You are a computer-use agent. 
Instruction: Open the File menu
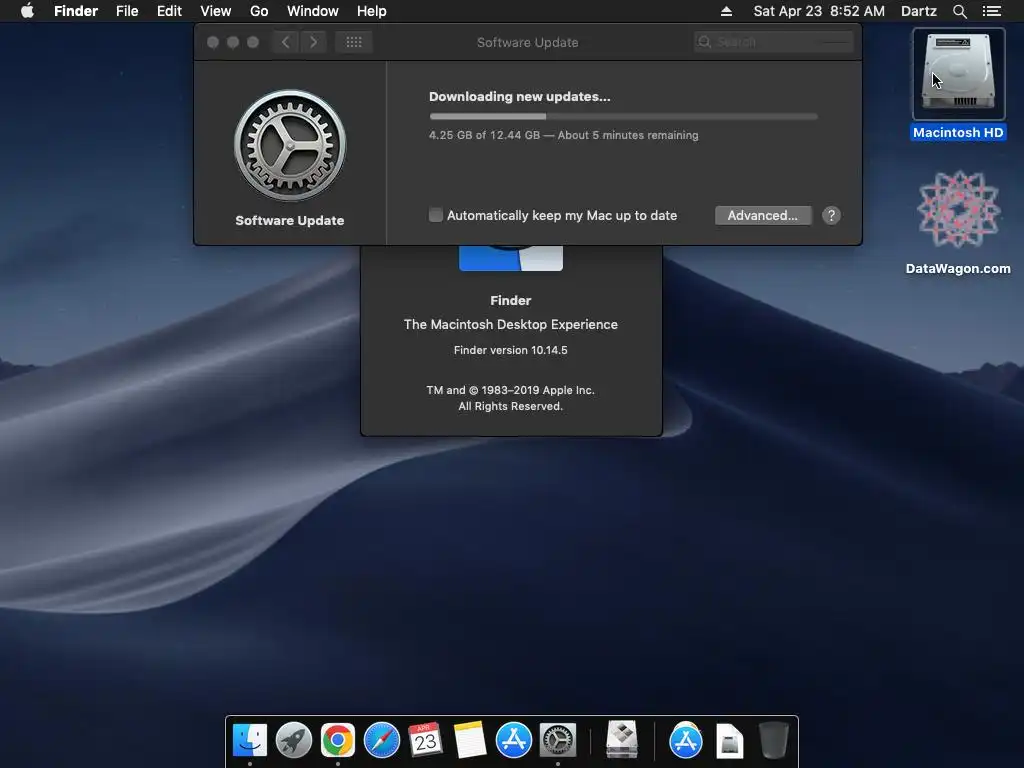pos(127,11)
